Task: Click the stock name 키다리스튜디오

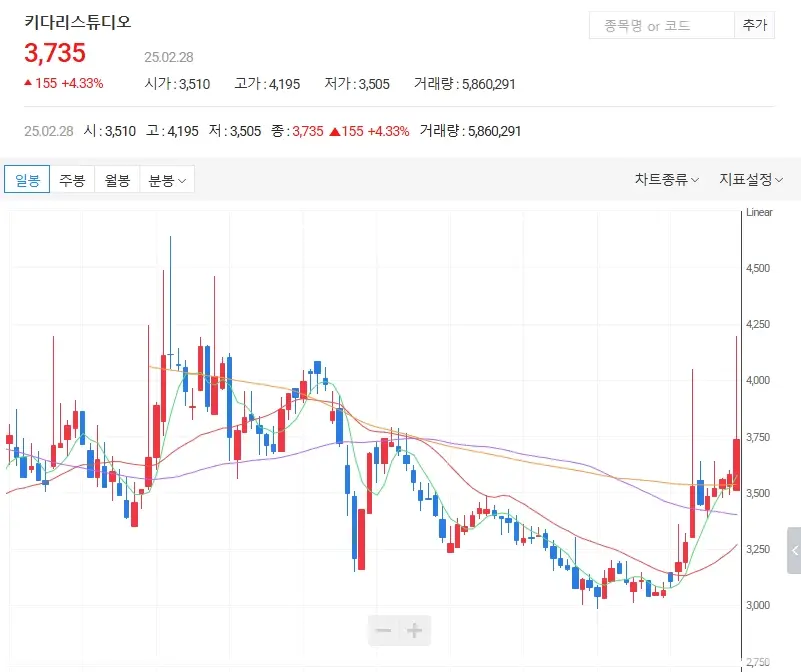Action: point(78,22)
